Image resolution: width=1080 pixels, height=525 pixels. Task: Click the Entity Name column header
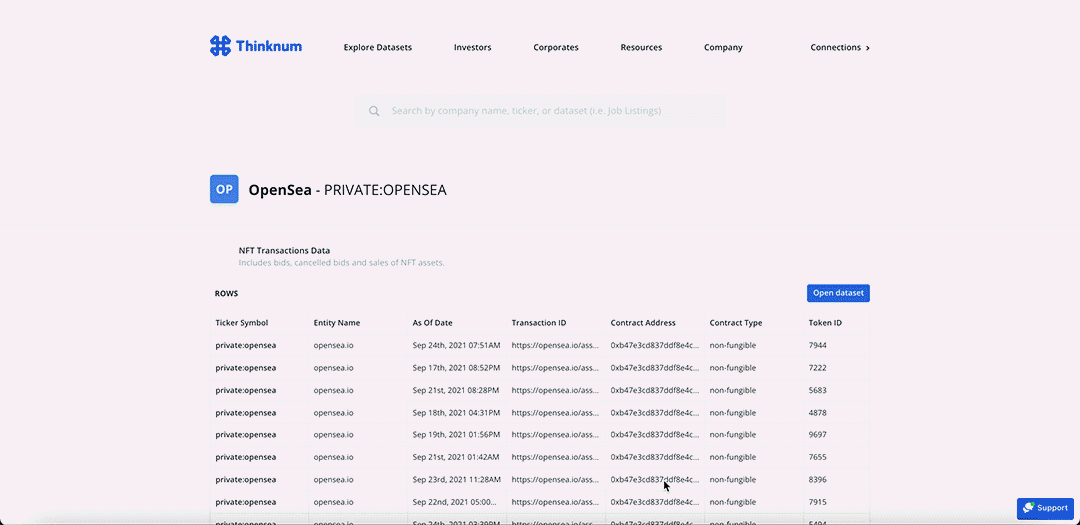(x=337, y=322)
